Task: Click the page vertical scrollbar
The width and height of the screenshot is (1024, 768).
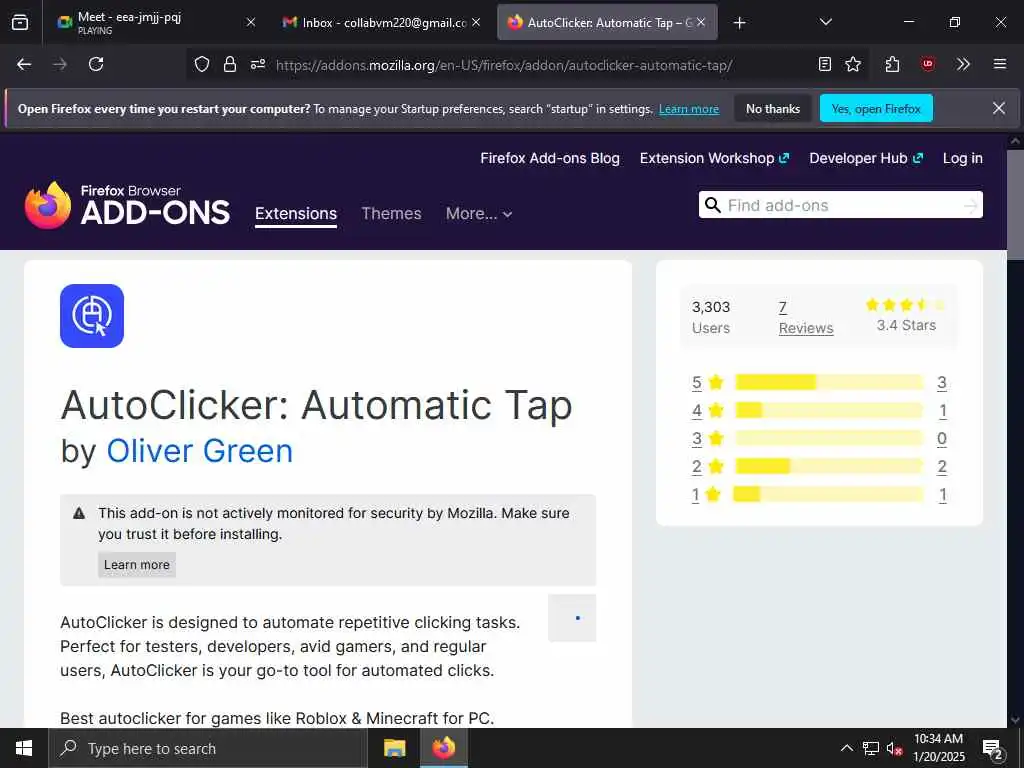Action: [x=1016, y=206]
